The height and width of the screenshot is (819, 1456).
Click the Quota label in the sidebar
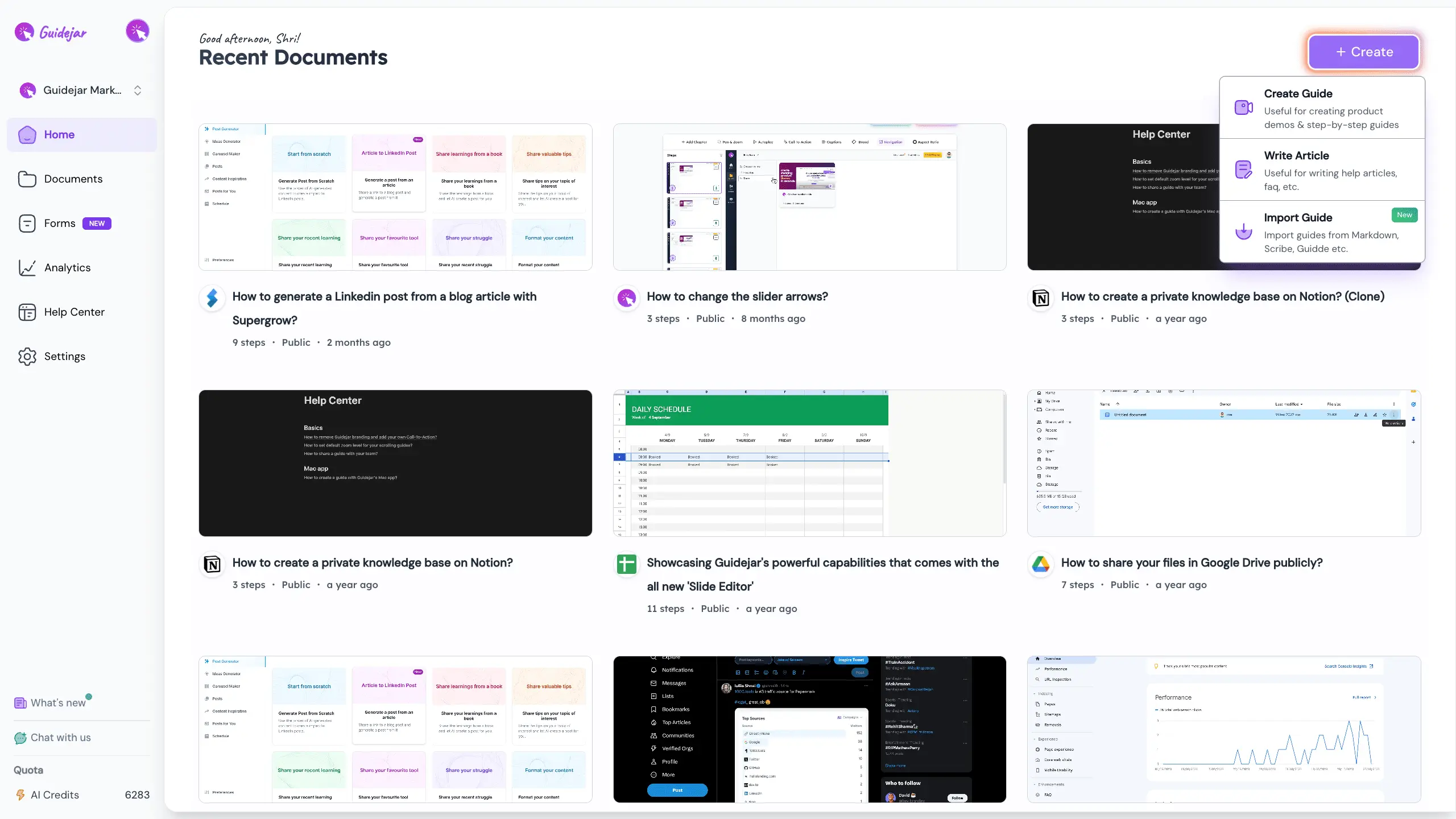click(28, 770)
